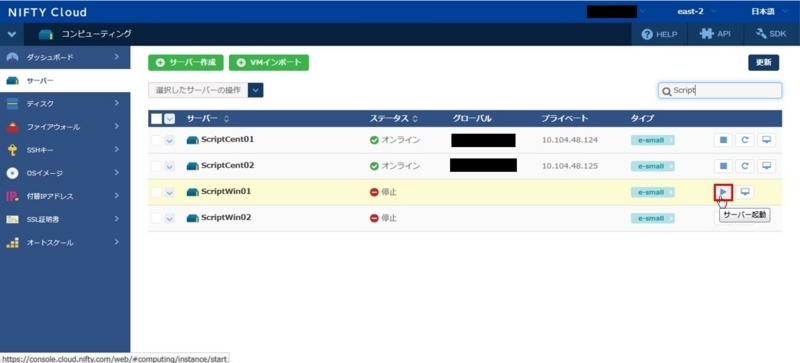This screenshot has width=800, height=363.
Task: Click e-small type badge for ScriptWin01
Action: 653,192
